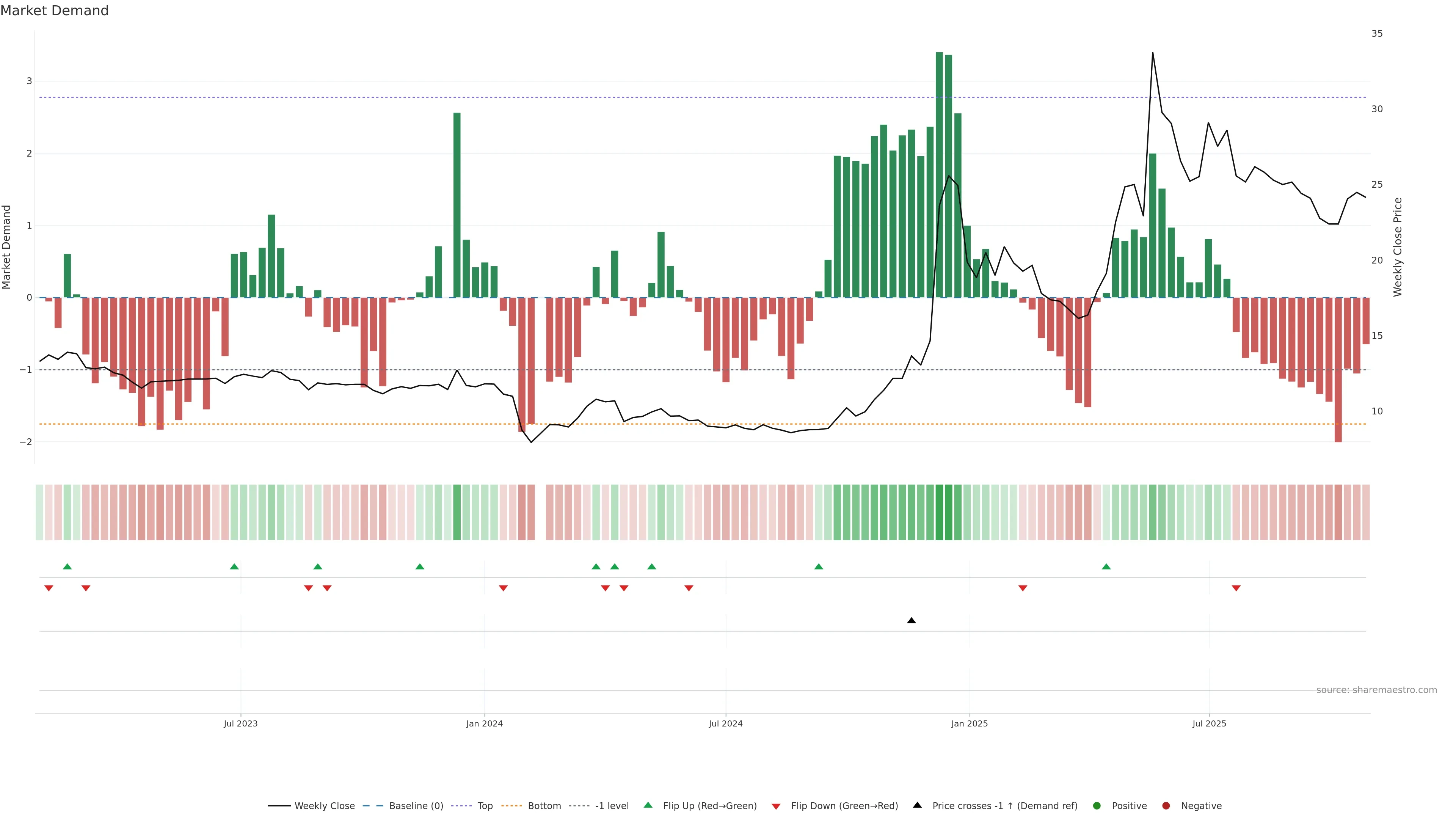Click the Jan 2025 x-axis label
Viewport: 1456px width, 819px height.
[970, 723]
